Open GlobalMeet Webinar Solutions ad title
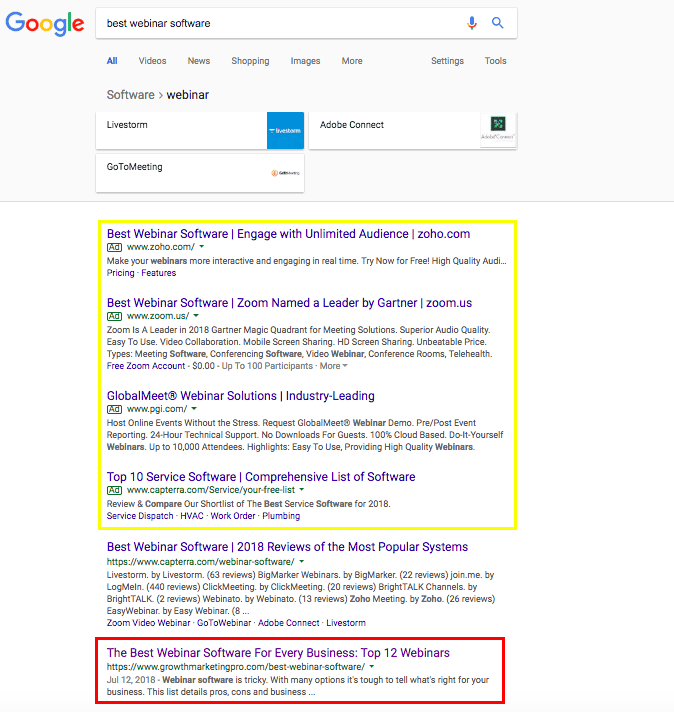The height and width of the screenshot is (712, 674). [241, 396]
